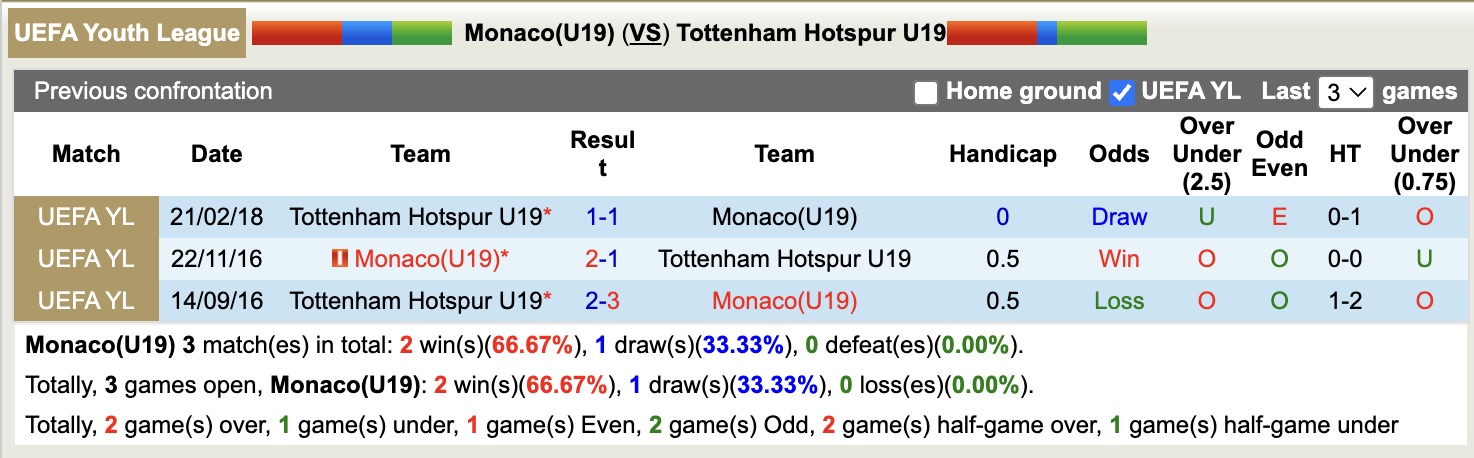1474x458 pixels.
Task: Click the red Monaco(U19) in the 14/09/16 row
Action: [784, 301]
